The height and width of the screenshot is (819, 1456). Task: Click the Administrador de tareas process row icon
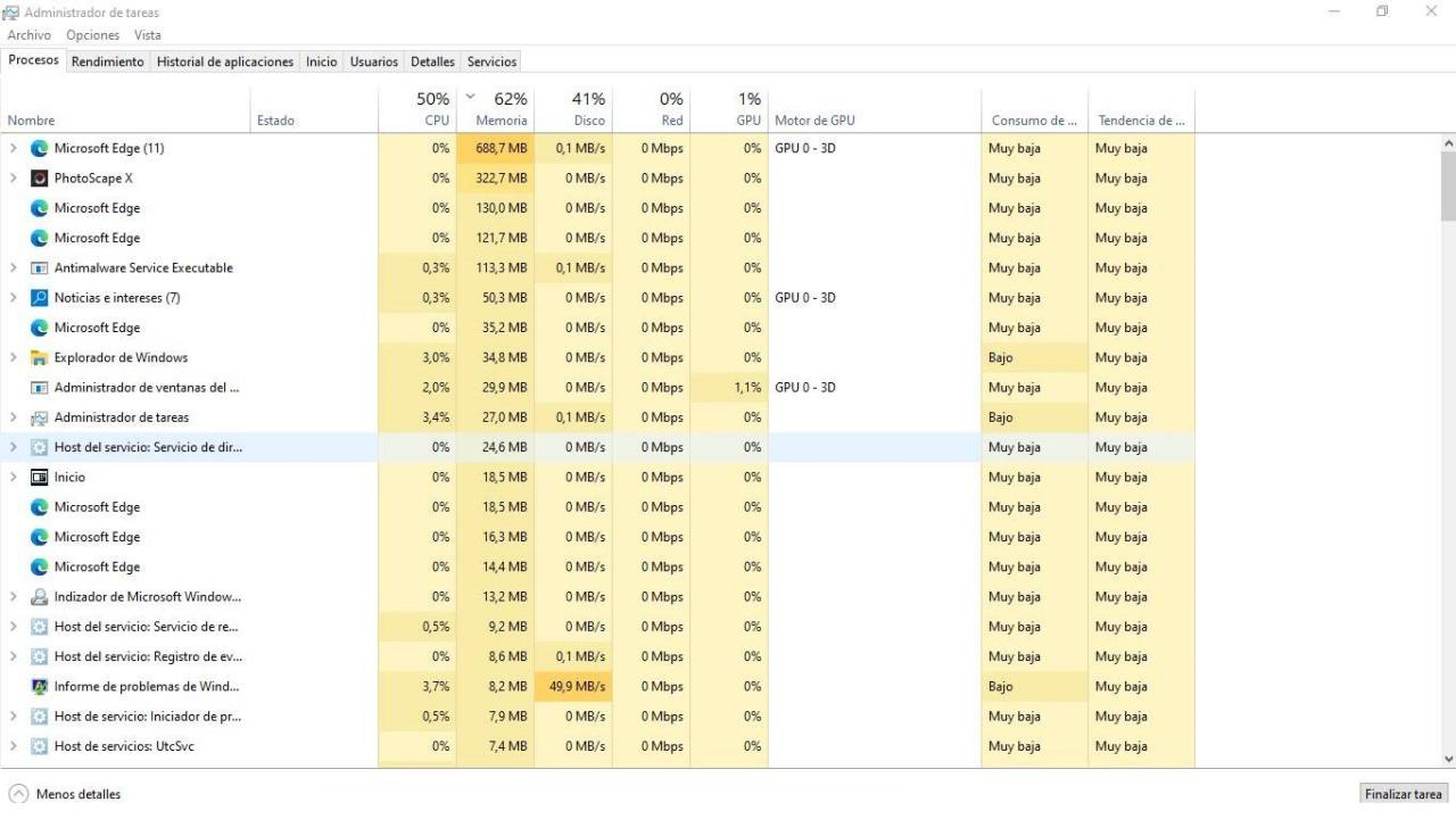[x=39, y=418]
